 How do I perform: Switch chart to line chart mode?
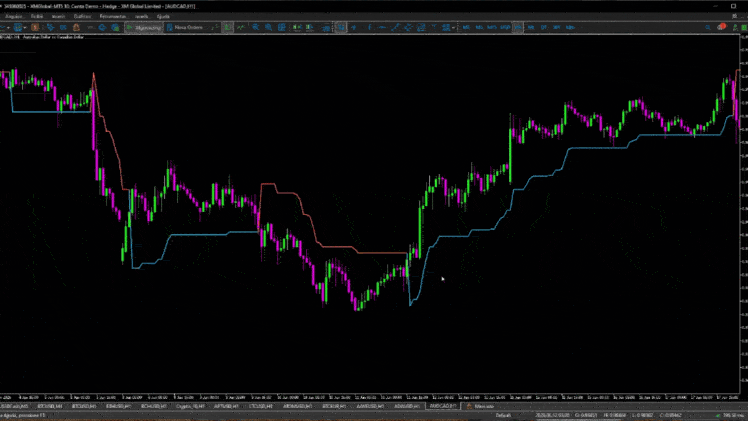pyautogui.click(x=241, y=27)
